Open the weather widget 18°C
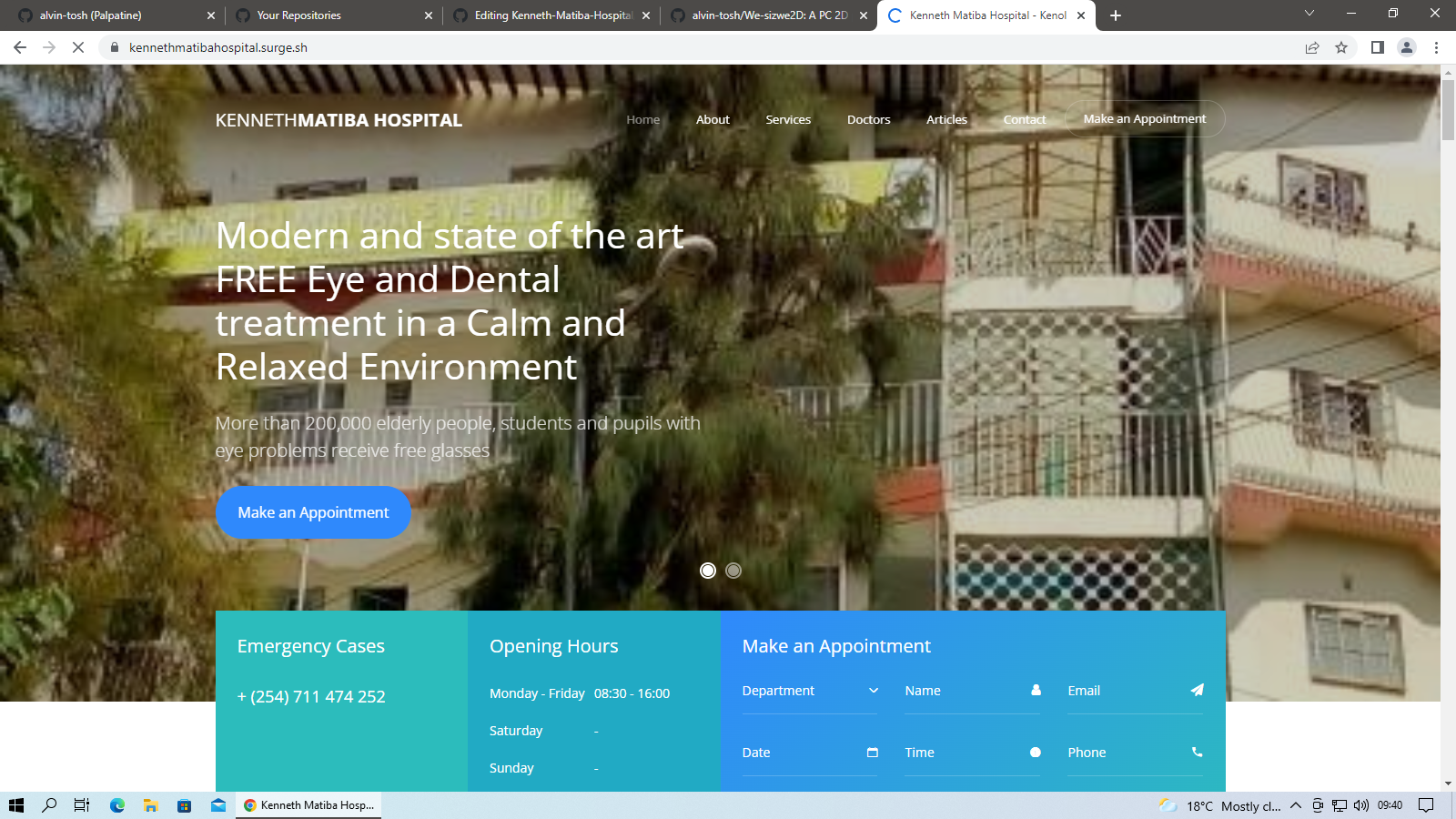Screen dimensions: 1456x819 coord(1219,805)
